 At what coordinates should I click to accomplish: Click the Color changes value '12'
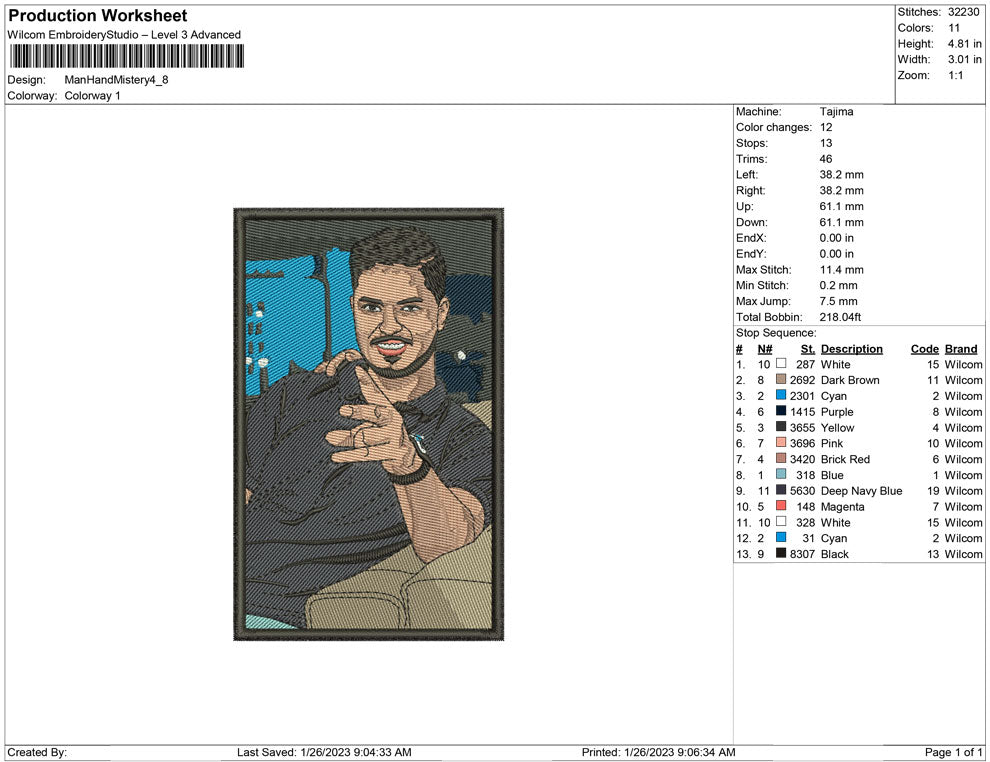tap(826, 128)
